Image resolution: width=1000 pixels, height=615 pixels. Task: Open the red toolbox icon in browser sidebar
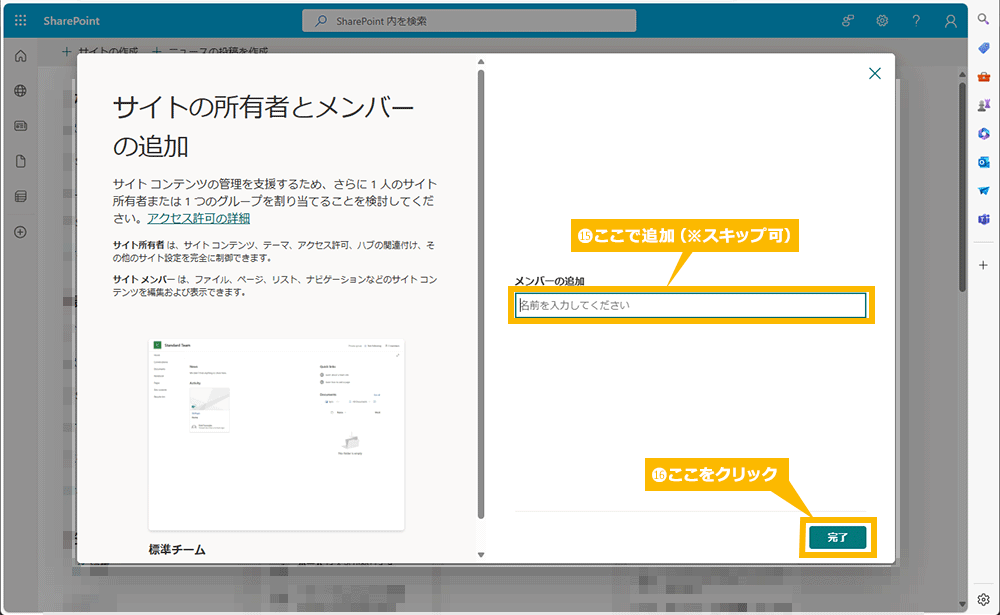point(983,77)
